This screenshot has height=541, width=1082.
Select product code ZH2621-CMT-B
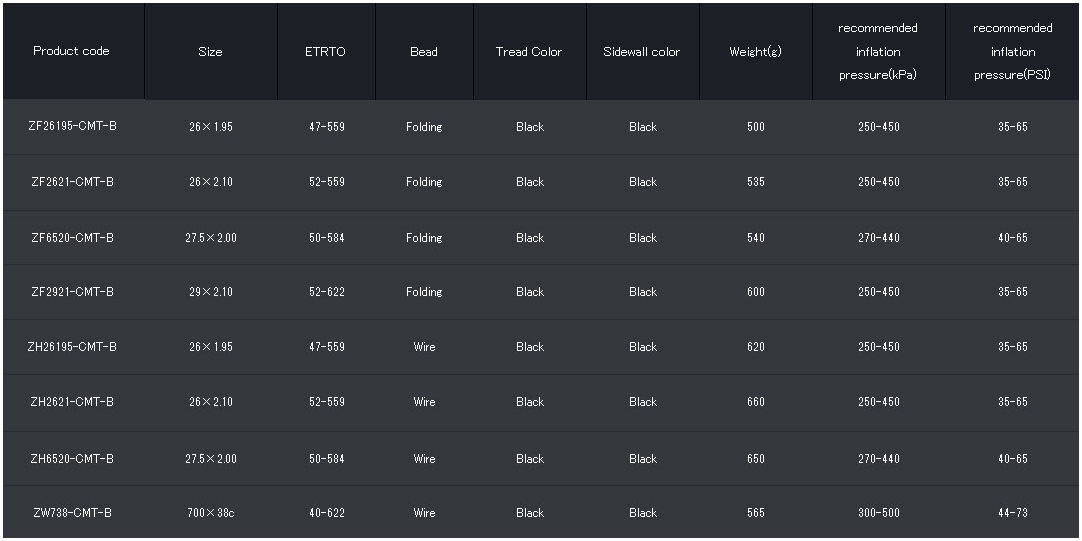72,402
